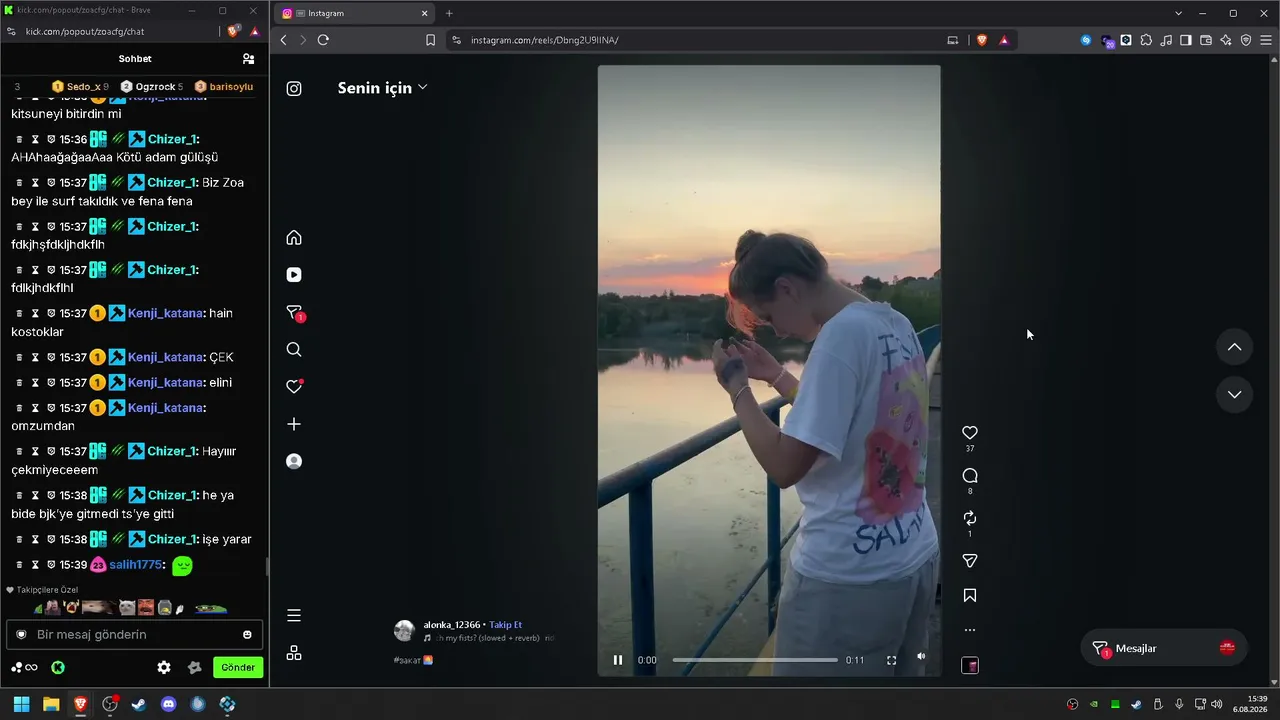Open Instagram direct messages in sidebar

[294, 313]
